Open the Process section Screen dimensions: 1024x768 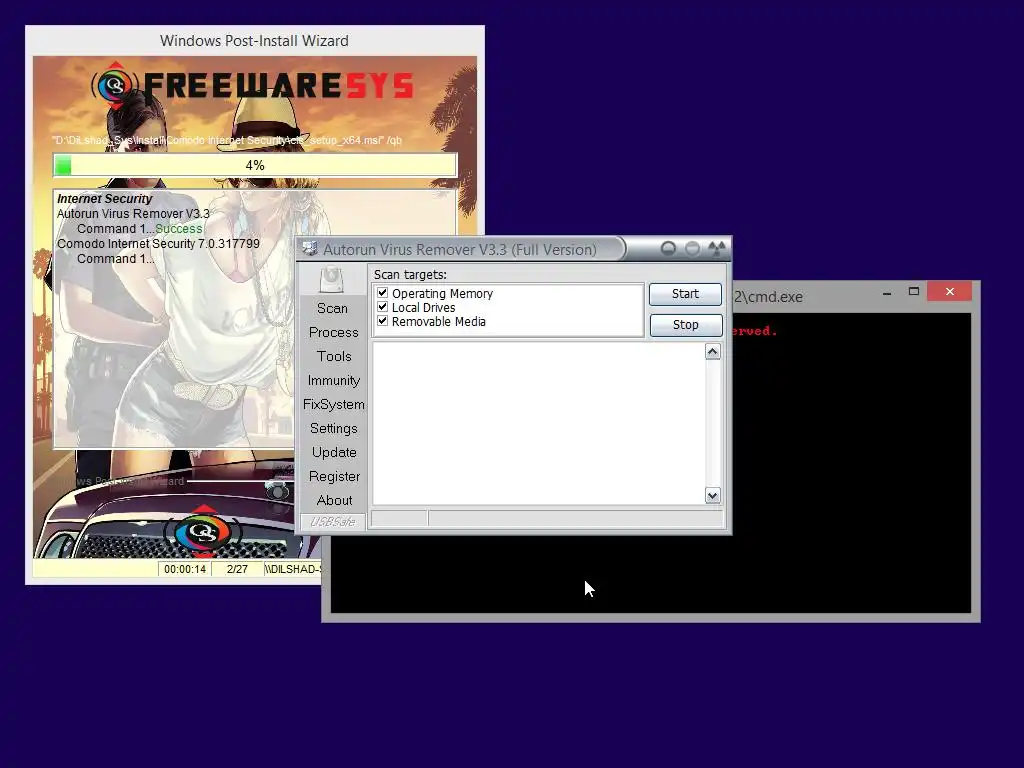click(334, 332)
